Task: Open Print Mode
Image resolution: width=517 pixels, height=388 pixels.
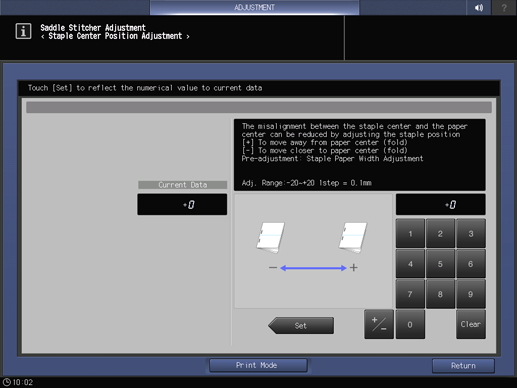Action: [x=258, y=365]
